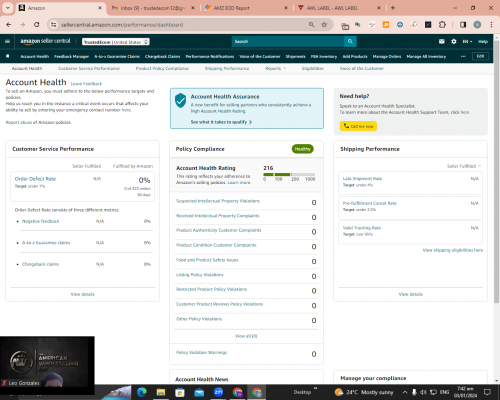This screenshot has height=400, width=500.
Task: Switch to the AMZ EOD Report tab
Action: pyautogui.click(x=246, y=8)
